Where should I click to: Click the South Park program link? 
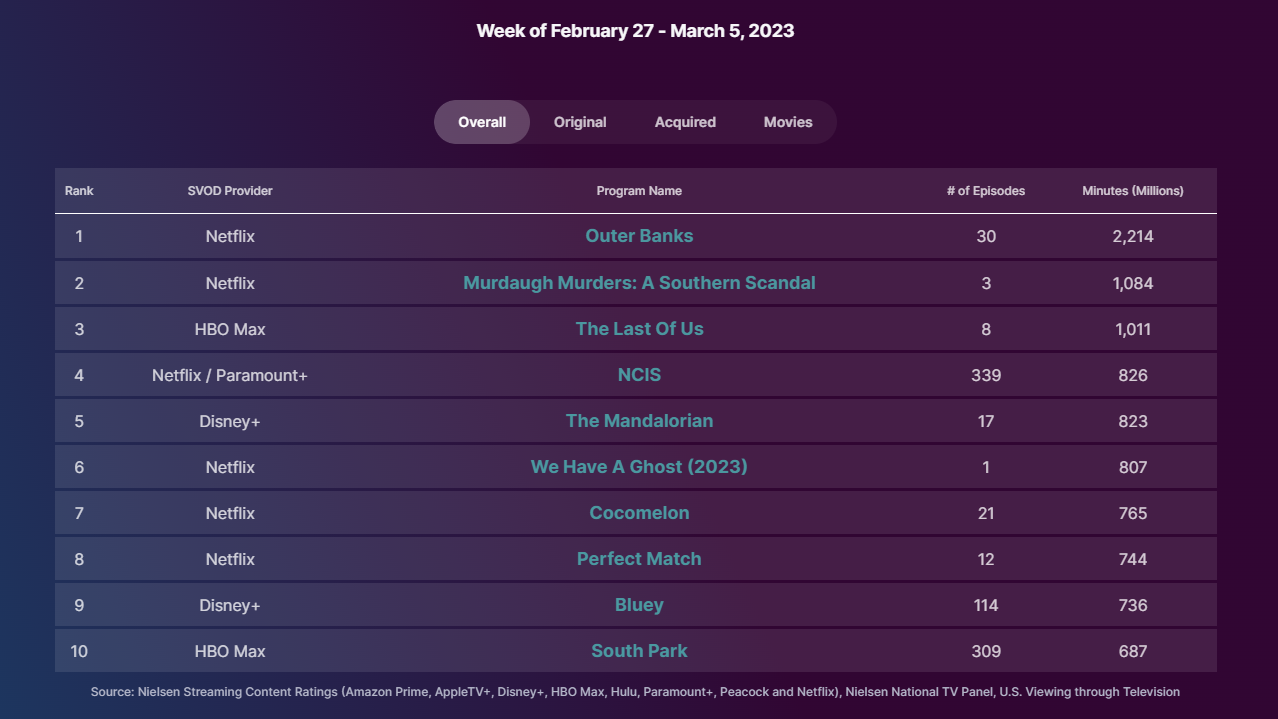(x=639, y=651)
